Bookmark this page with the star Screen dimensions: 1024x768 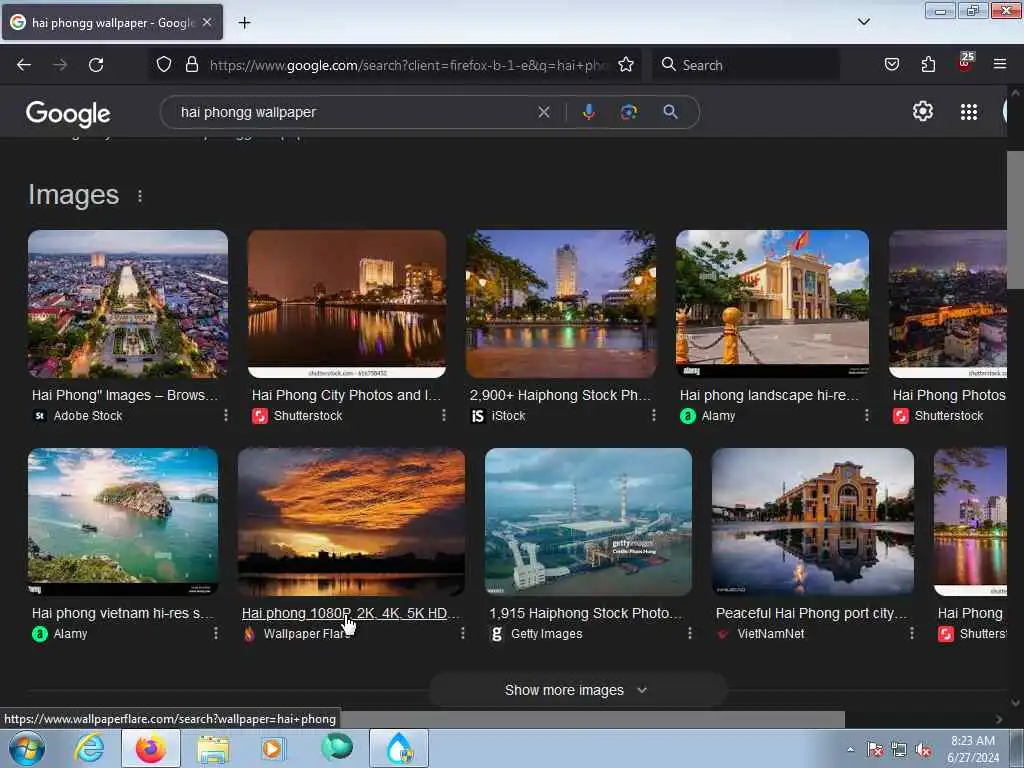pyautogui.click(x=626, y=64)
